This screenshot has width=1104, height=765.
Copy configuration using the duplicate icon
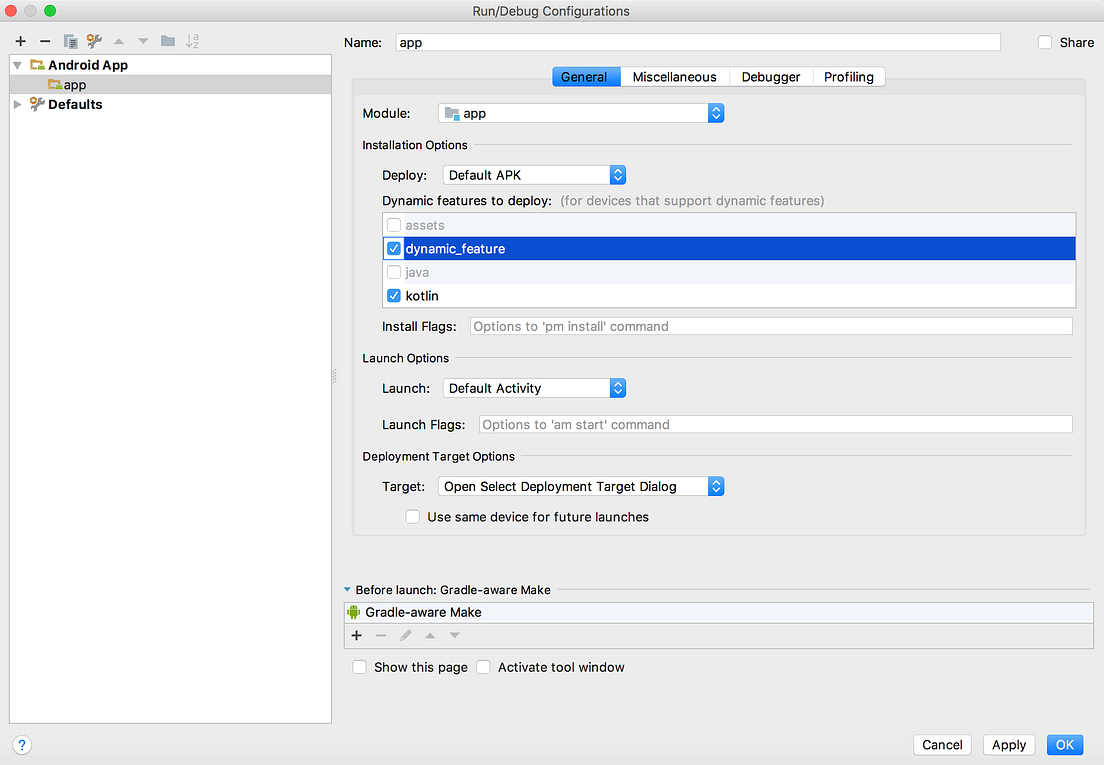click(x=70, y=42)
